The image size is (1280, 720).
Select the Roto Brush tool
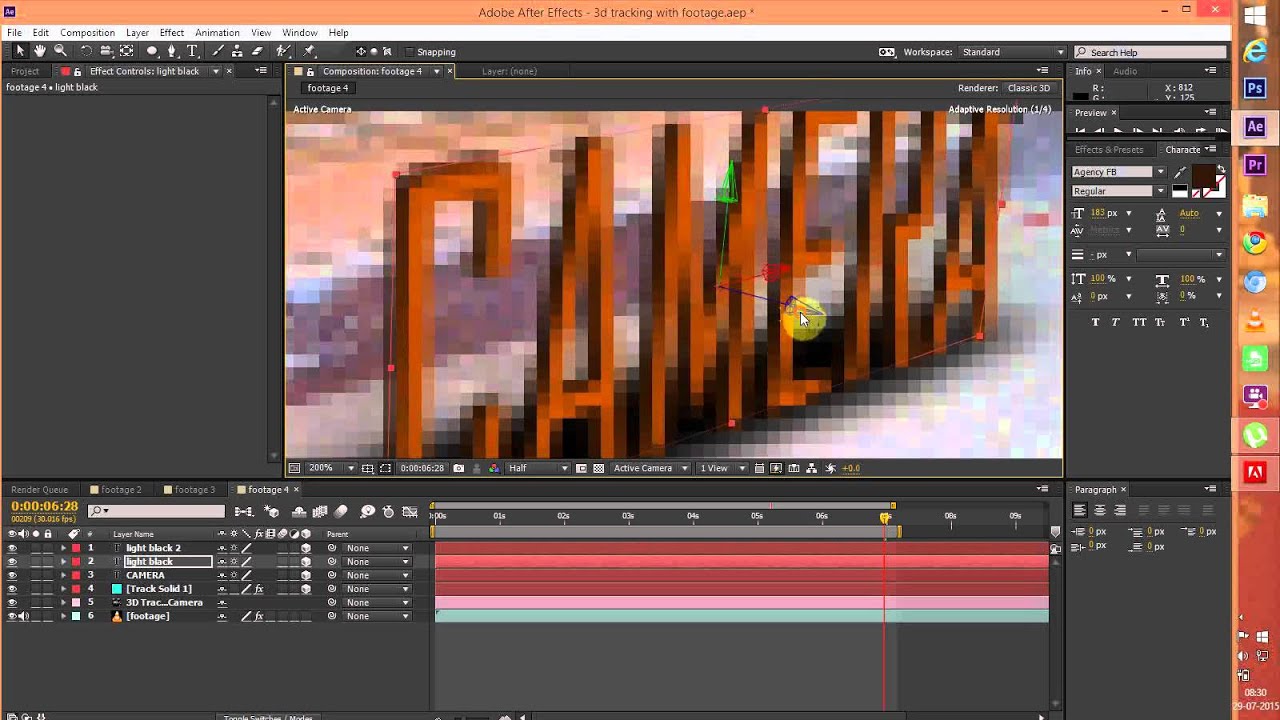284,51
